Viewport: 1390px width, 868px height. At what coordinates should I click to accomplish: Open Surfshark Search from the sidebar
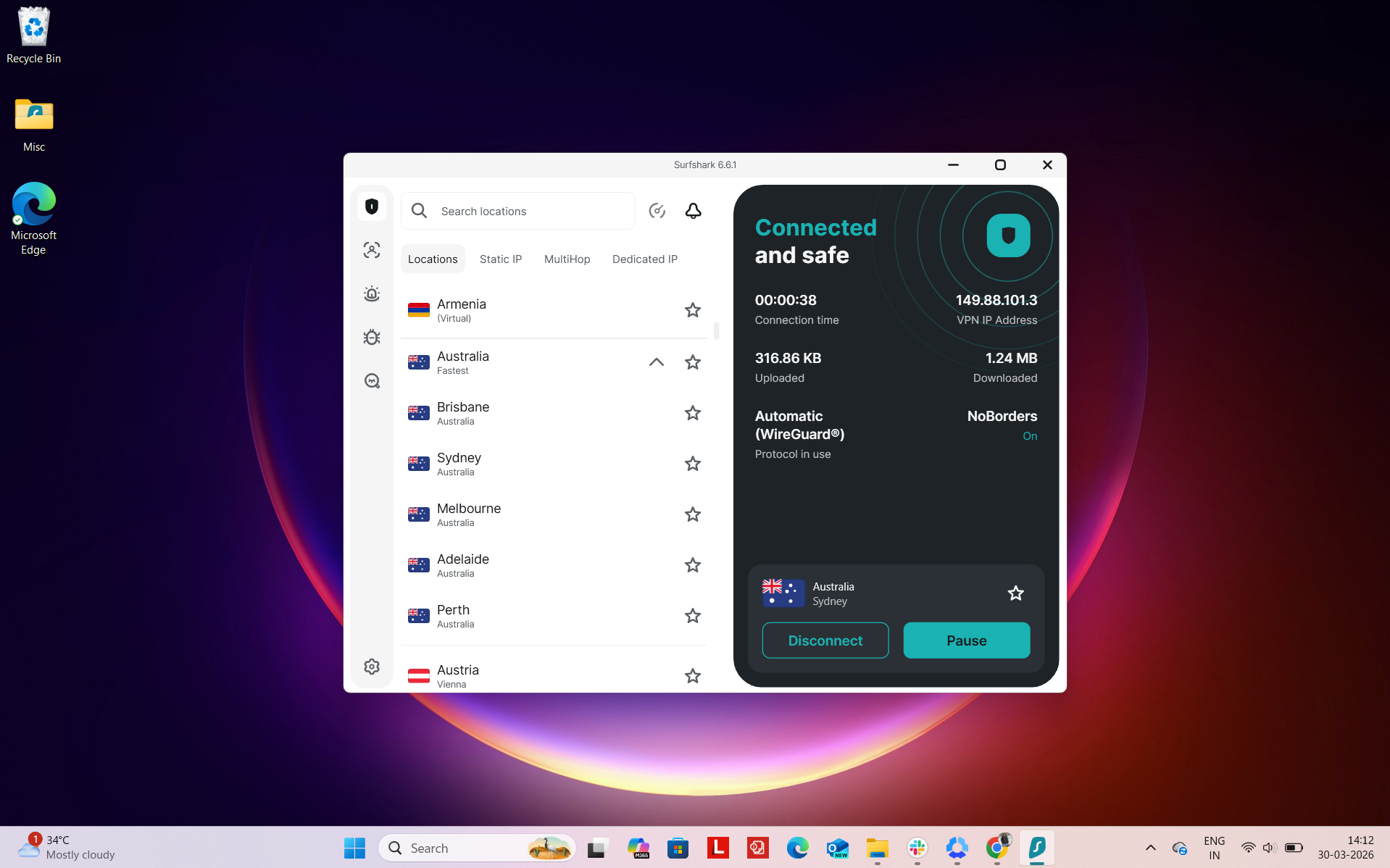pos(371,380)
